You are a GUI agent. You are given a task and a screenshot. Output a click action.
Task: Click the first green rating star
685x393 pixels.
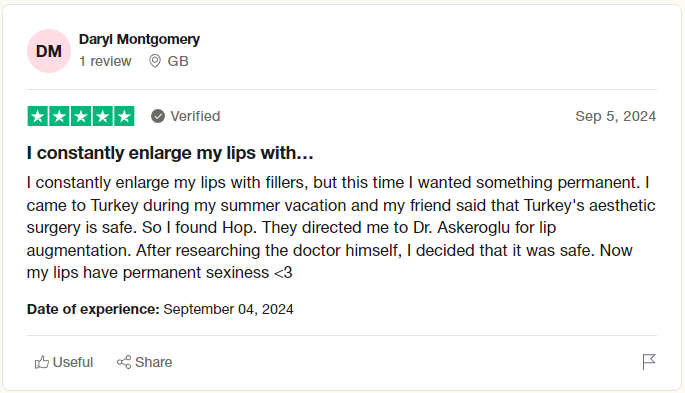[38, 116]
